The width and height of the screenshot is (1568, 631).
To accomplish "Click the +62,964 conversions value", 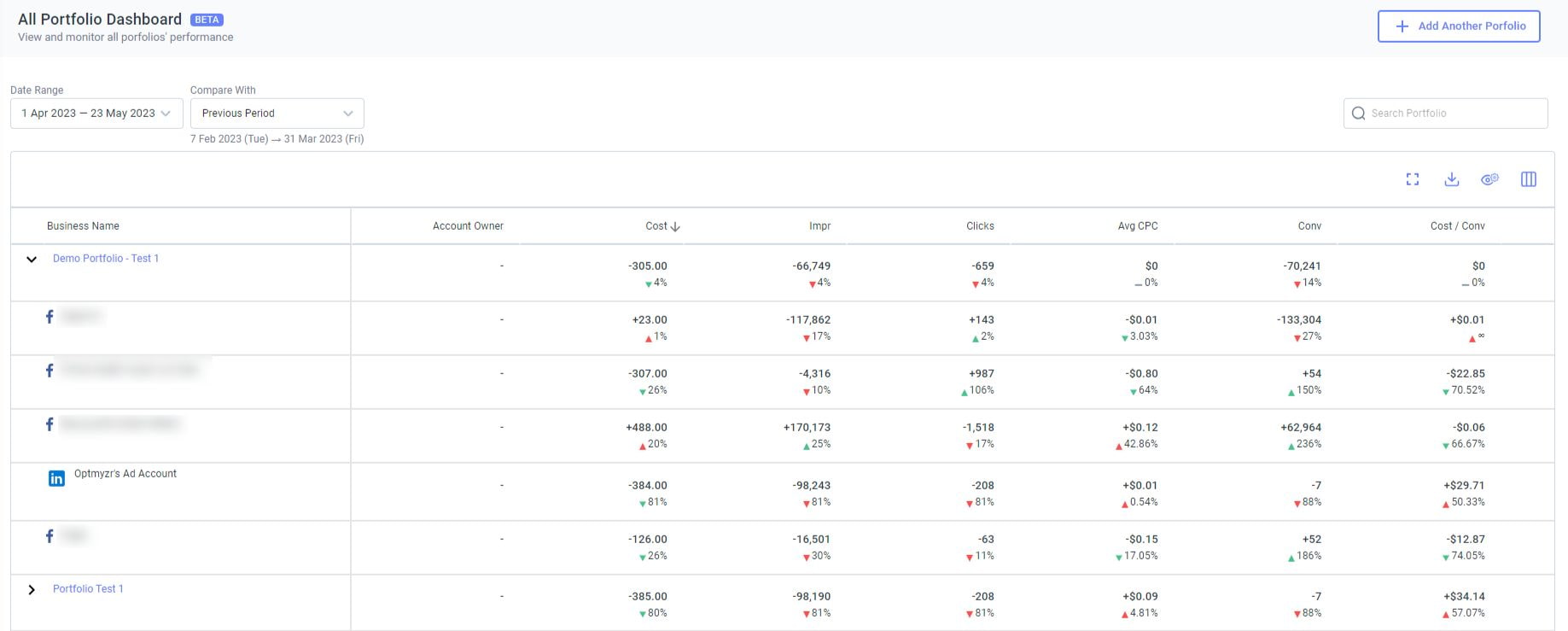I will tap(1301, 428).
